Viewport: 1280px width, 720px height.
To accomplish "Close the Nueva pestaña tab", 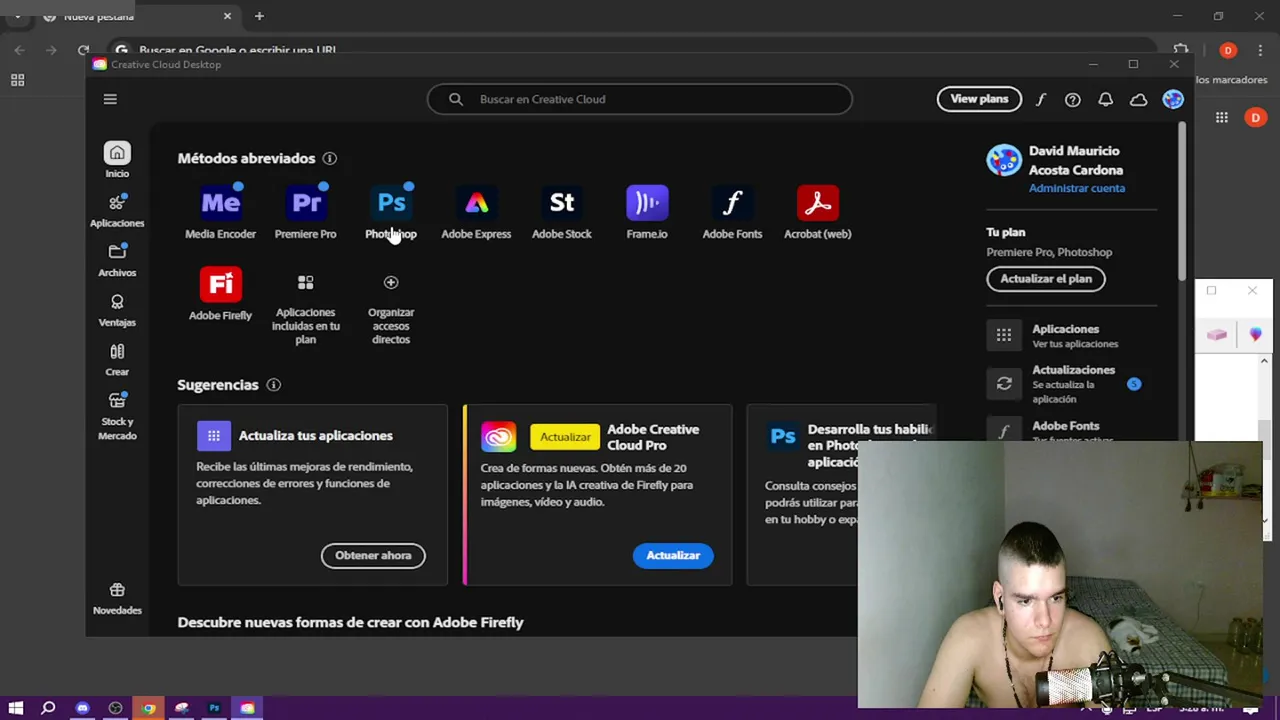I will 227,16.
